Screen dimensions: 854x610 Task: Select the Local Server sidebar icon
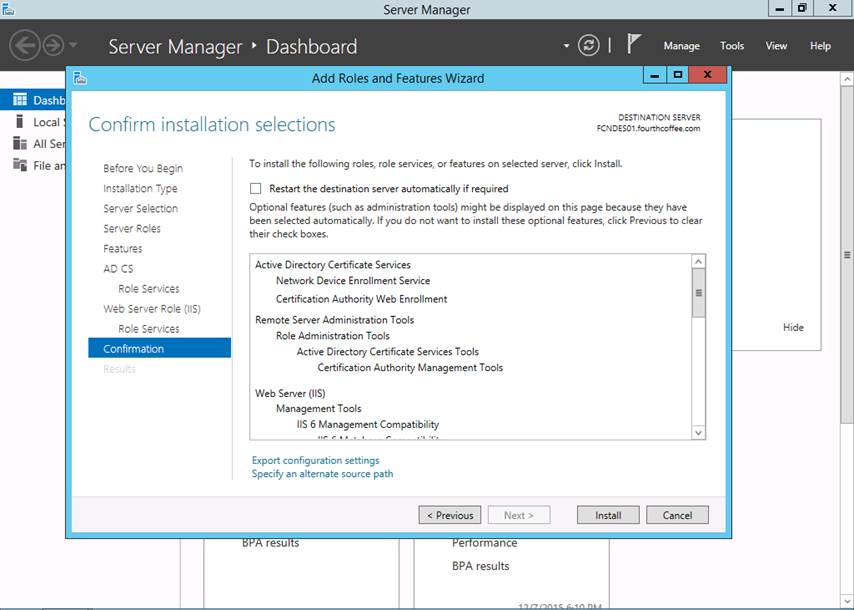point(20,122)
